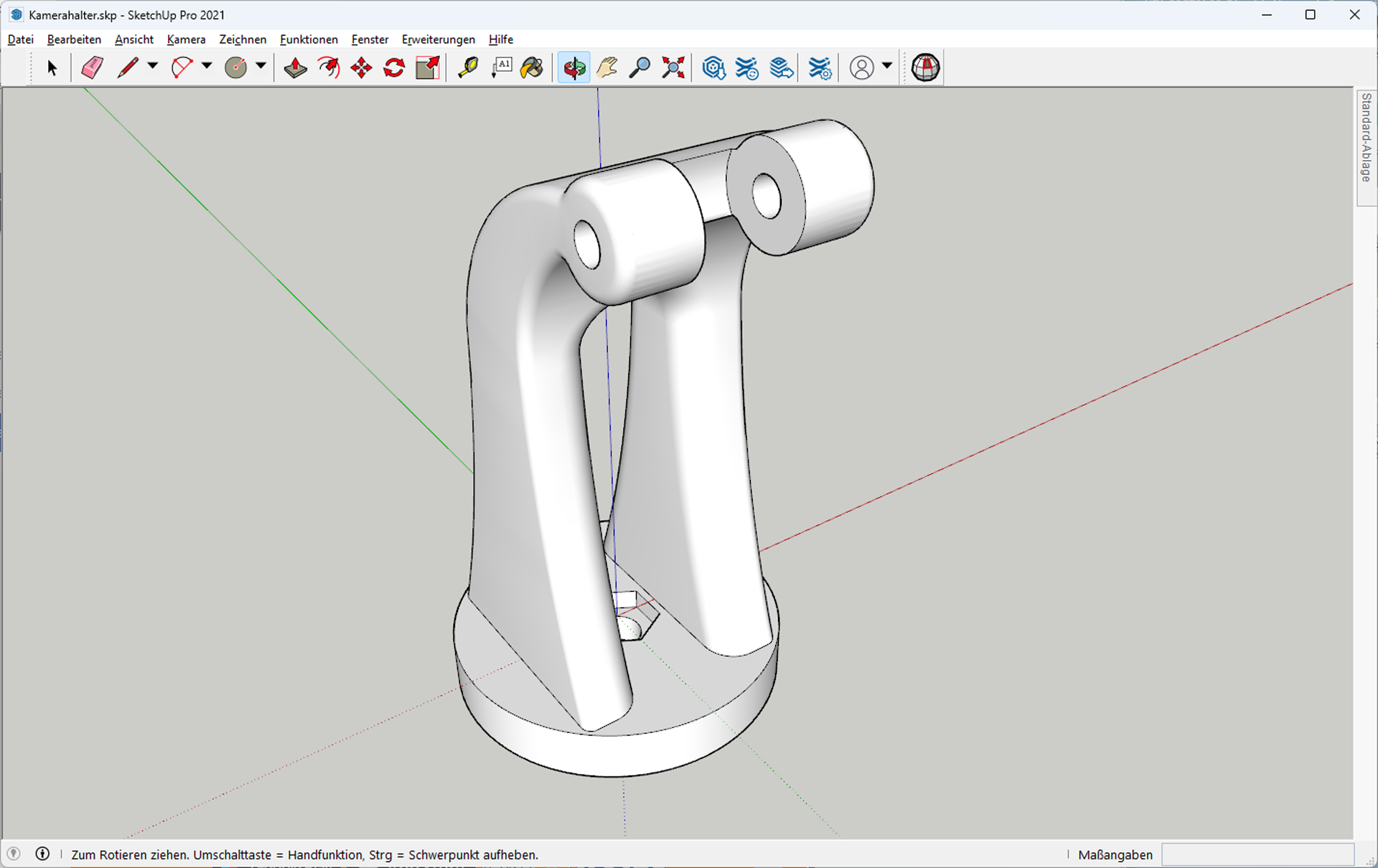1378x868 pixels.
Task: Maximize the SketchUp window
Action: click(1310, 14)
